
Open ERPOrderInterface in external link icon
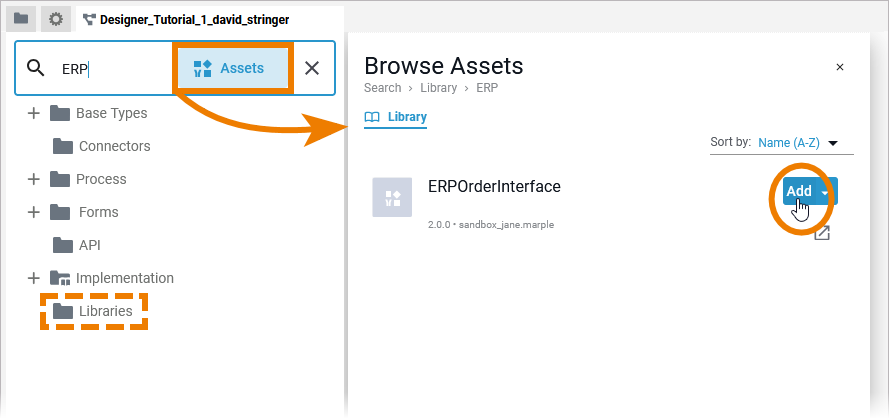[822, 233]
